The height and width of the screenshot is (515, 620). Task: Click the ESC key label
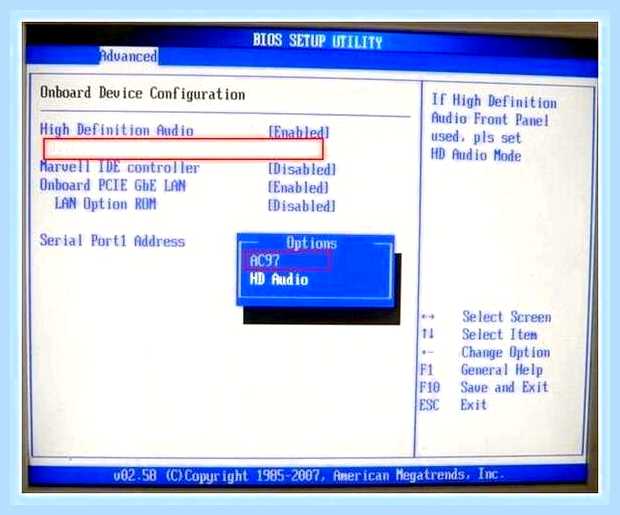[429, 405]
